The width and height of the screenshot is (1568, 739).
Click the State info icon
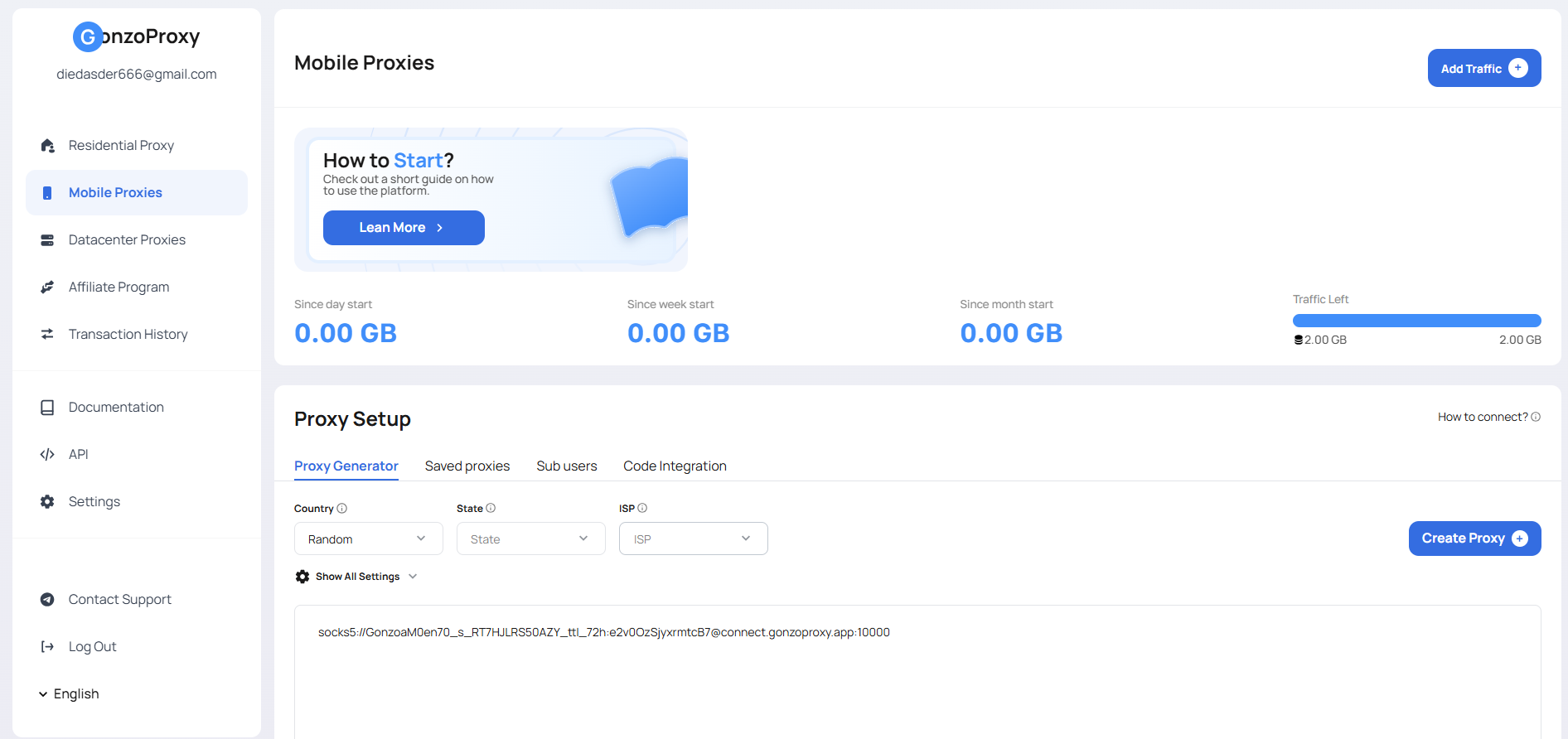[491, 509]
